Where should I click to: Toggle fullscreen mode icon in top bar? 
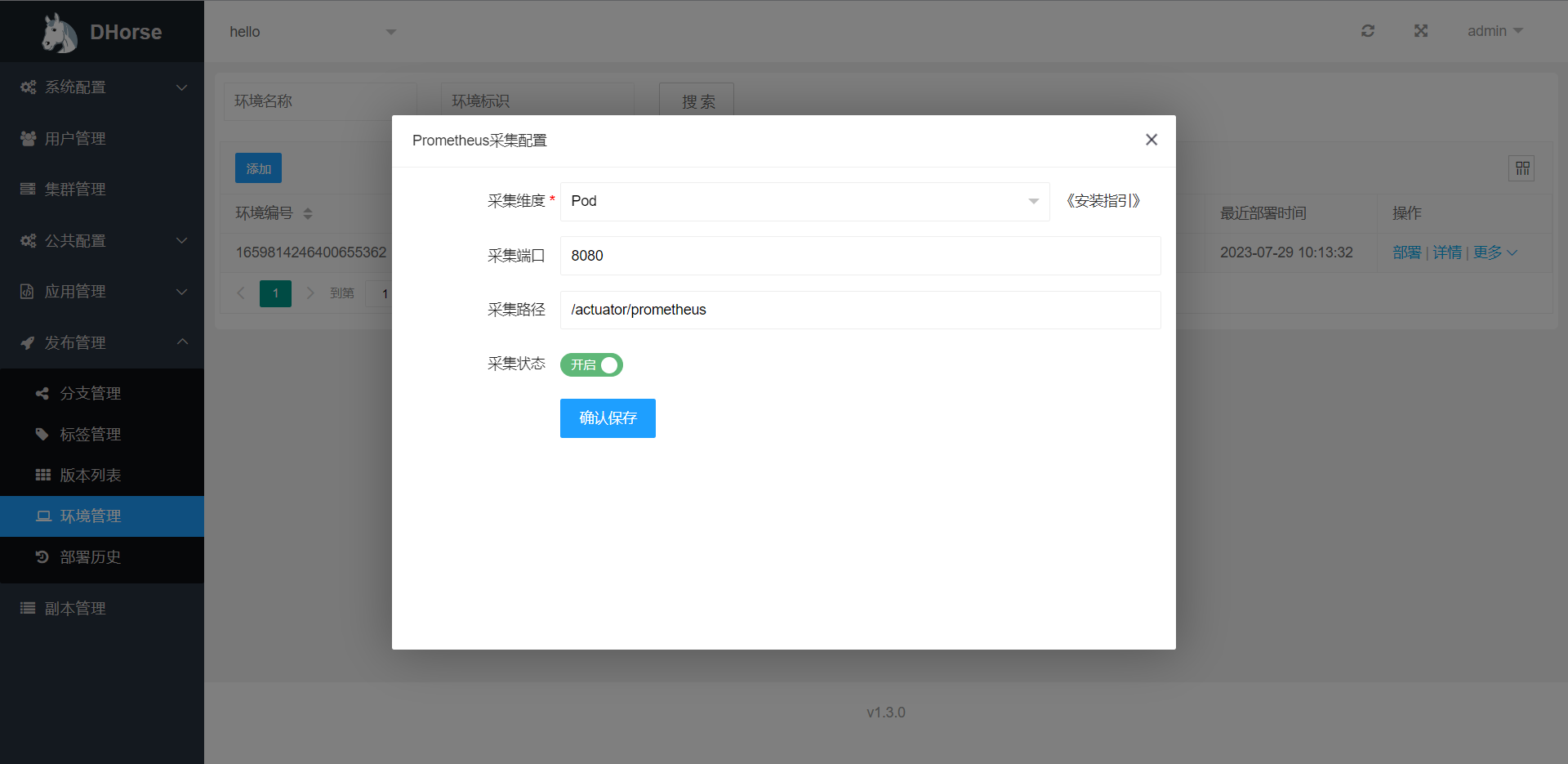[1421, 30]
